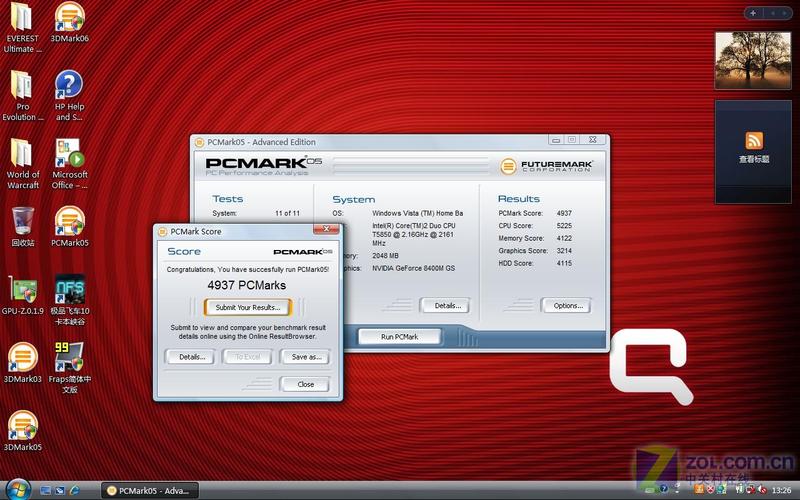Click the Submit Your Results button
800x500 pixels.
pyautogui.click(x=248, y=308)
